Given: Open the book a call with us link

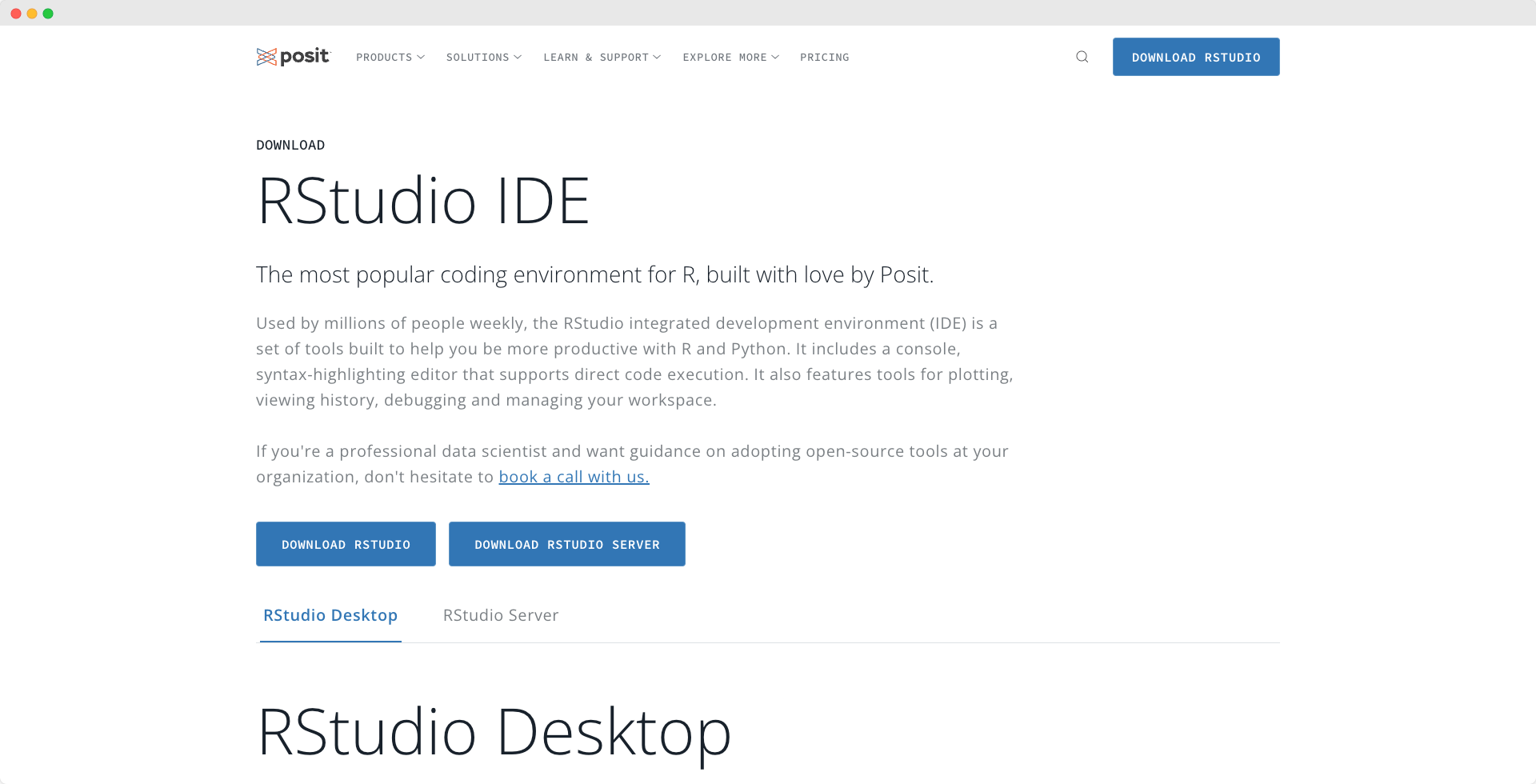Looking at the screenshot, I should pyautogui.click(x=574, y=476).
